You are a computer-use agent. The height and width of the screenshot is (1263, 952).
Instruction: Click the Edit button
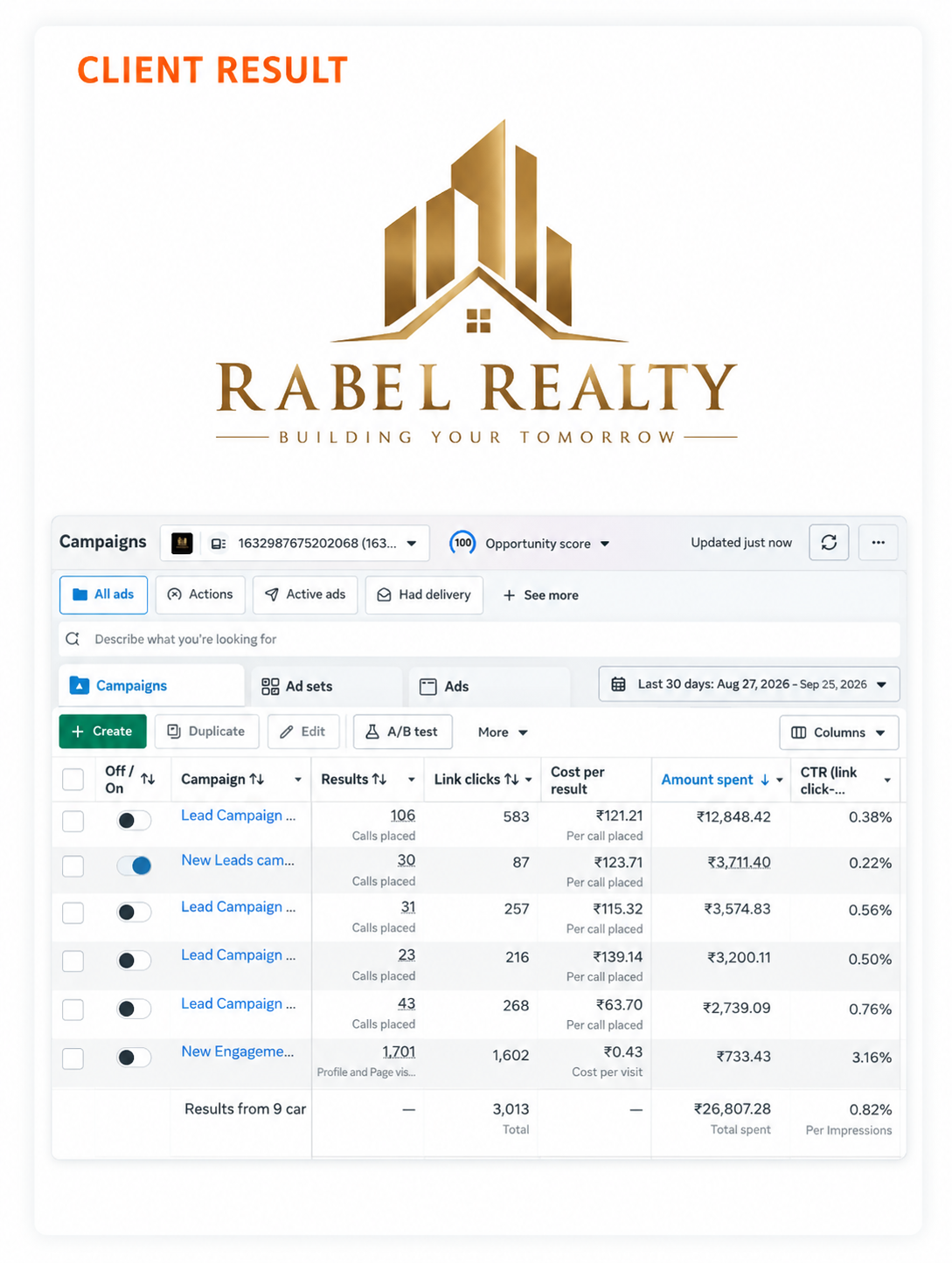tap(303, 732)
